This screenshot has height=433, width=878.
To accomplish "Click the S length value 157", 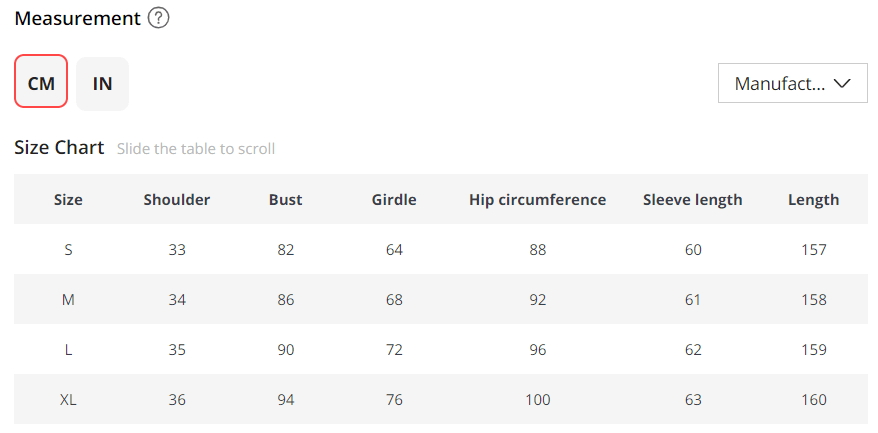I will [x=813, y=249].
